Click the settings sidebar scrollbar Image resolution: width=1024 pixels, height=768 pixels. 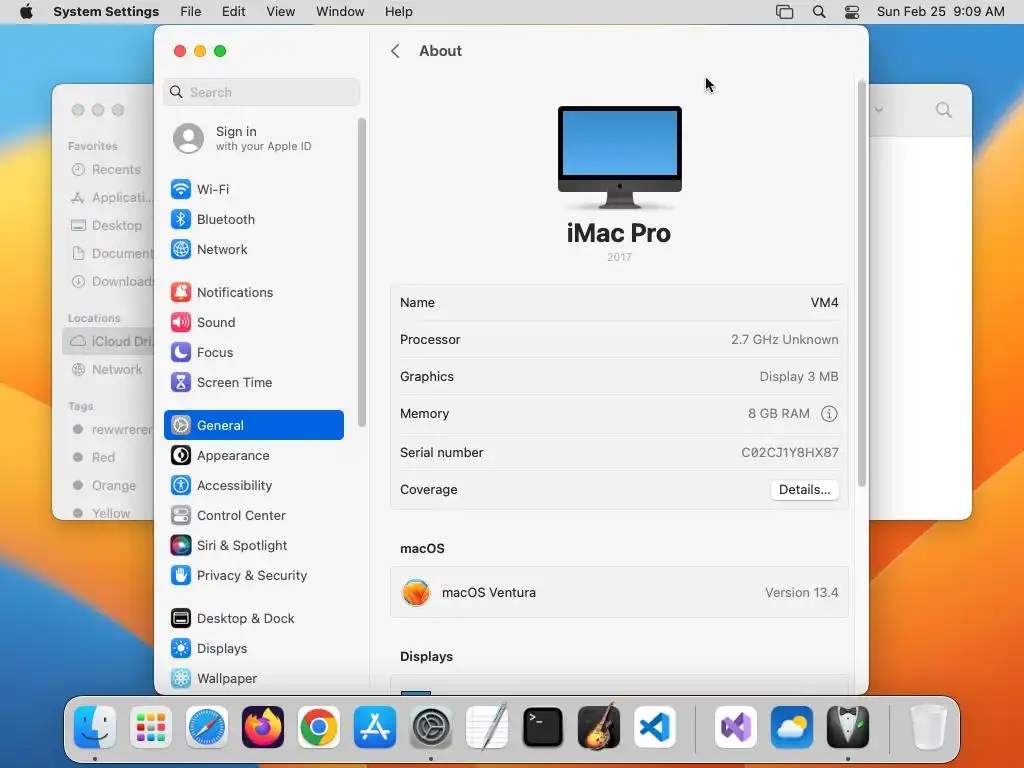coord(362,272)
